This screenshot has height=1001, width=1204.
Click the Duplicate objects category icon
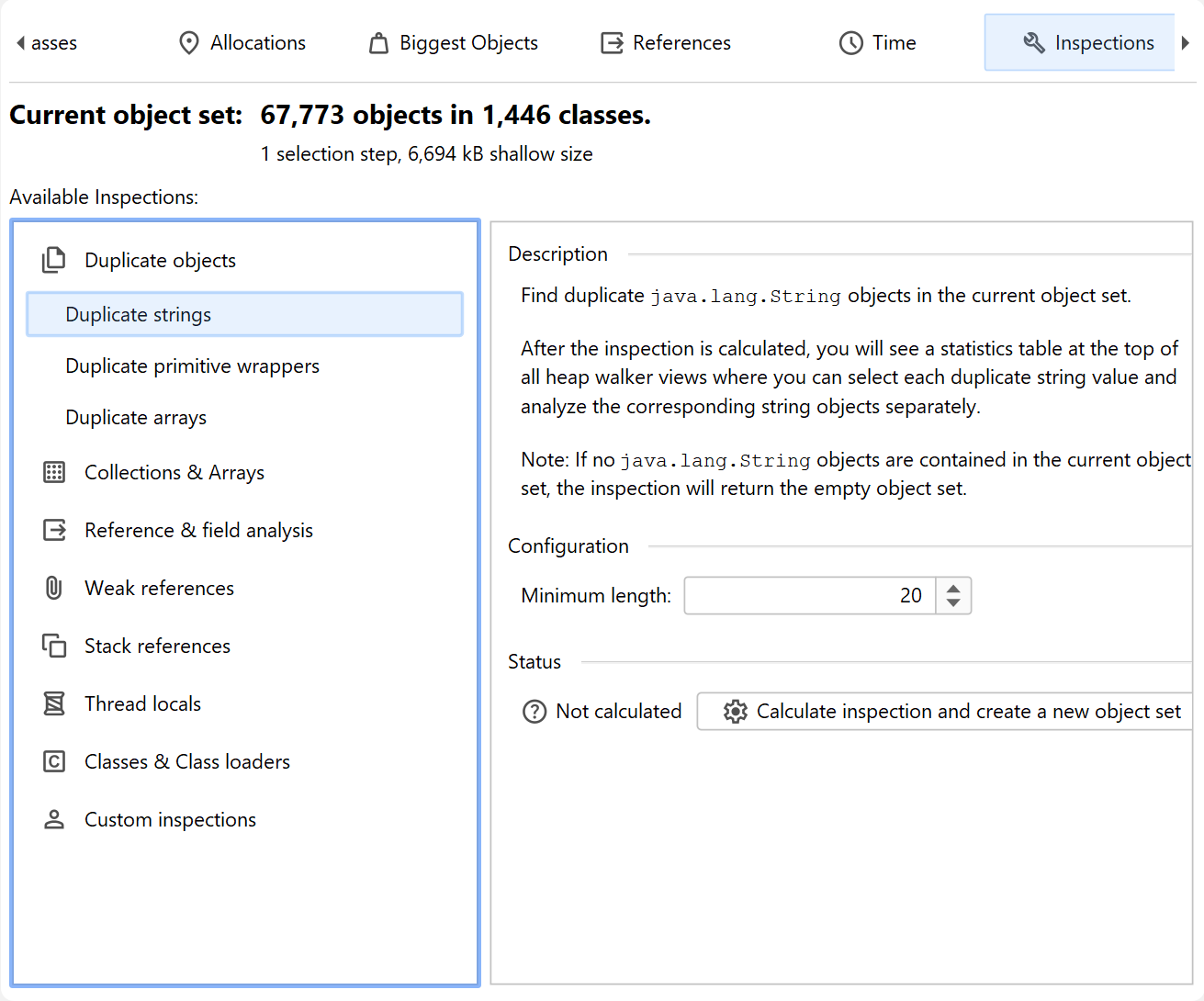[54, 261]
